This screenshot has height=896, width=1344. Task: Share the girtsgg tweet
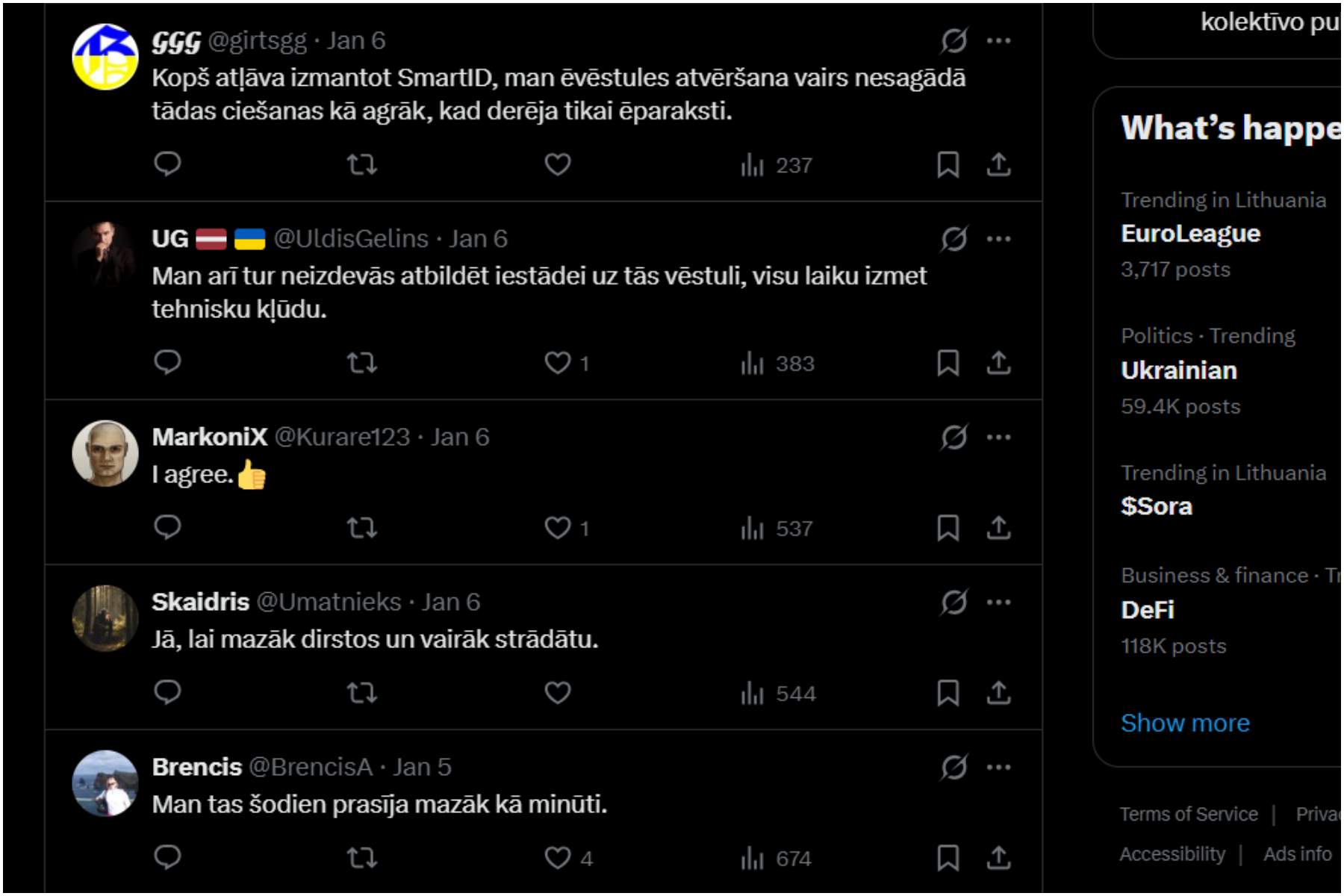(998, 164)
